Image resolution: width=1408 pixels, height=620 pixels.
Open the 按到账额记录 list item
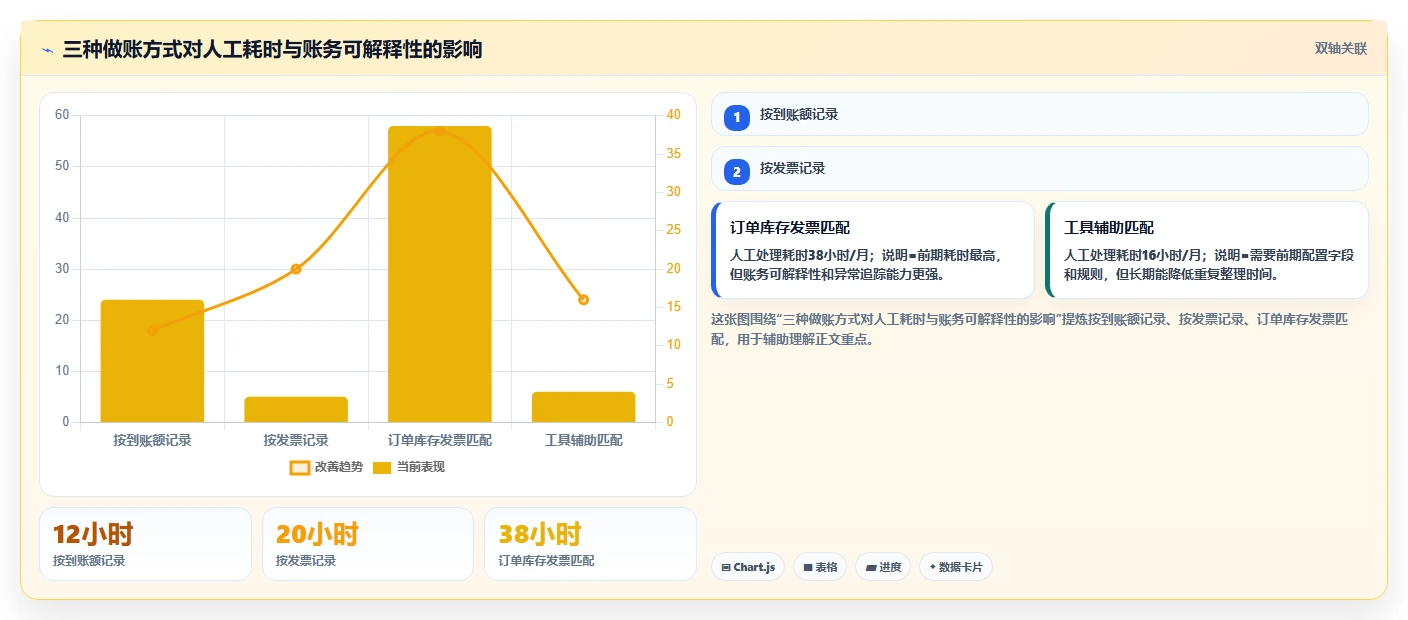(x=1039, y=114)
